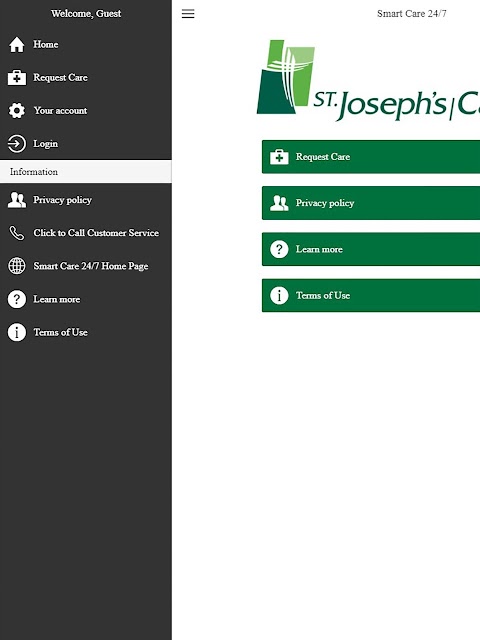Click the Smart Care 24/7 page title
The height and width of the screenshot is (640, 480).
pyautogui.click(x=411, y=13)
